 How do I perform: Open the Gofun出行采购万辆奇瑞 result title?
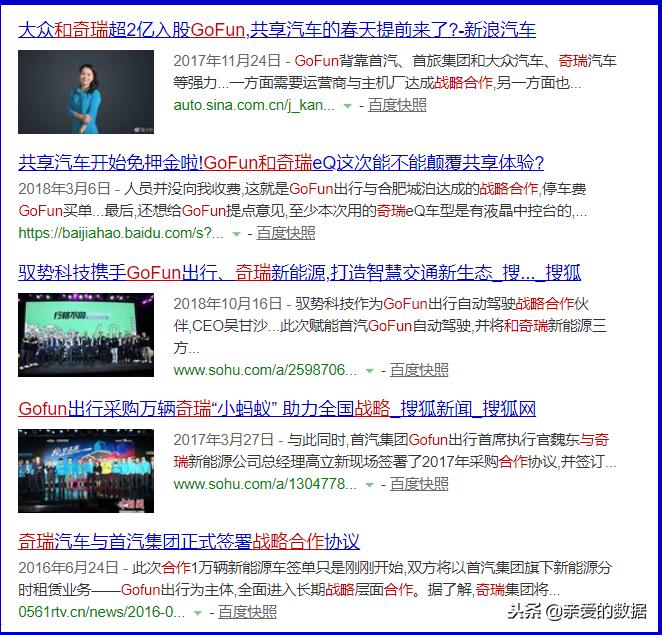[277, 409]
